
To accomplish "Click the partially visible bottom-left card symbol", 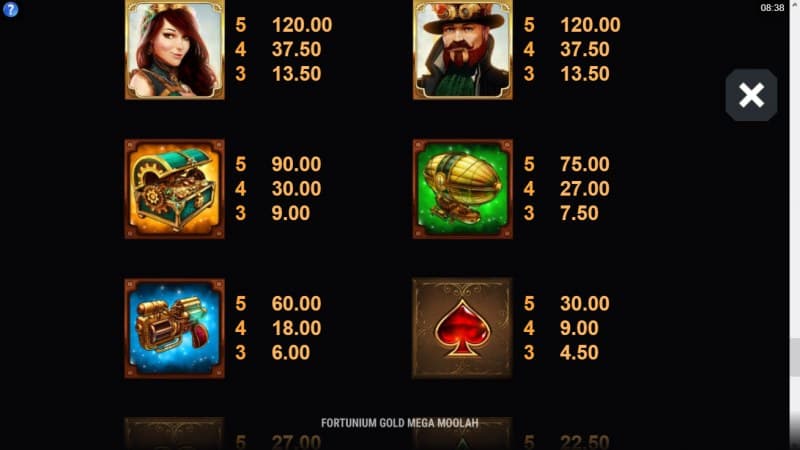I will click(x=174, y=434).
